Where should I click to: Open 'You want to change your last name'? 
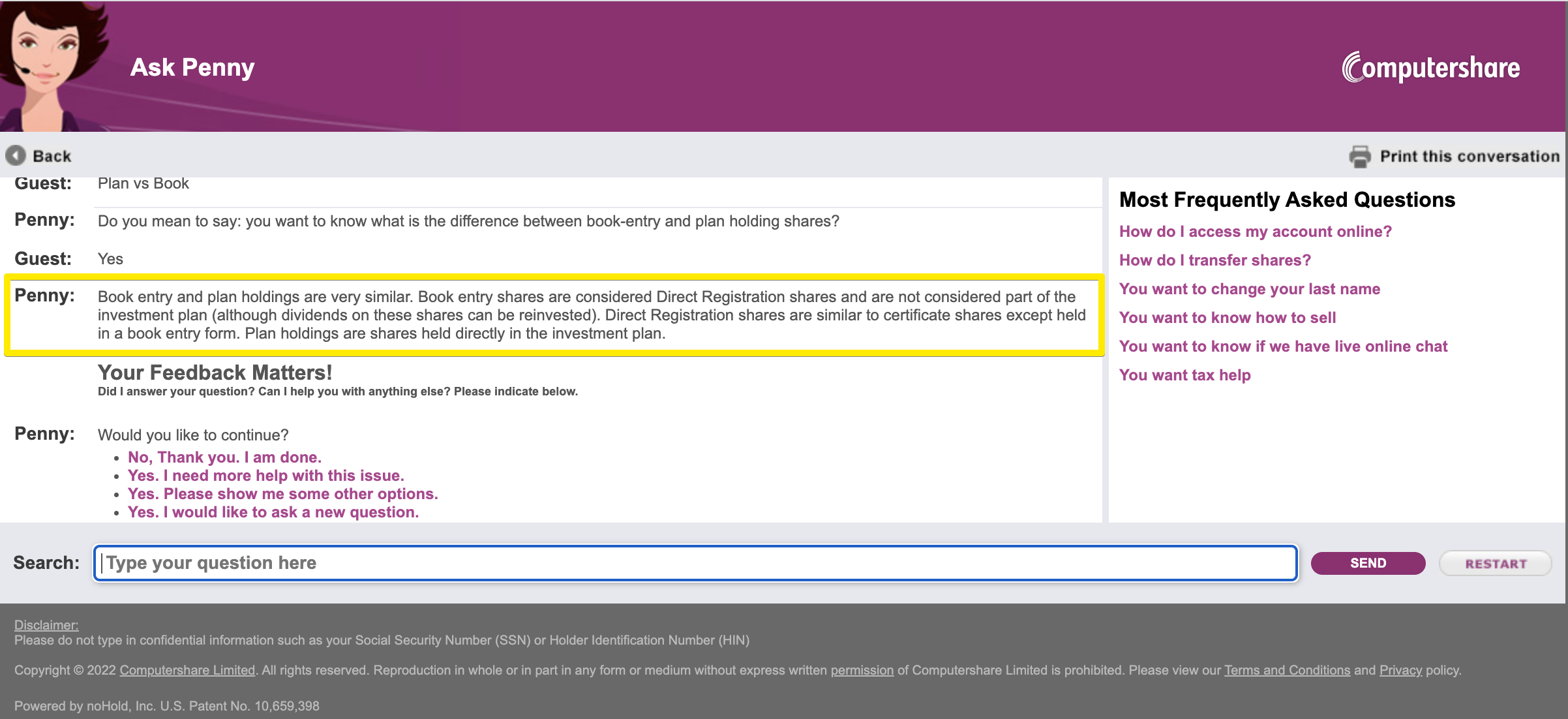(1249, 289)
